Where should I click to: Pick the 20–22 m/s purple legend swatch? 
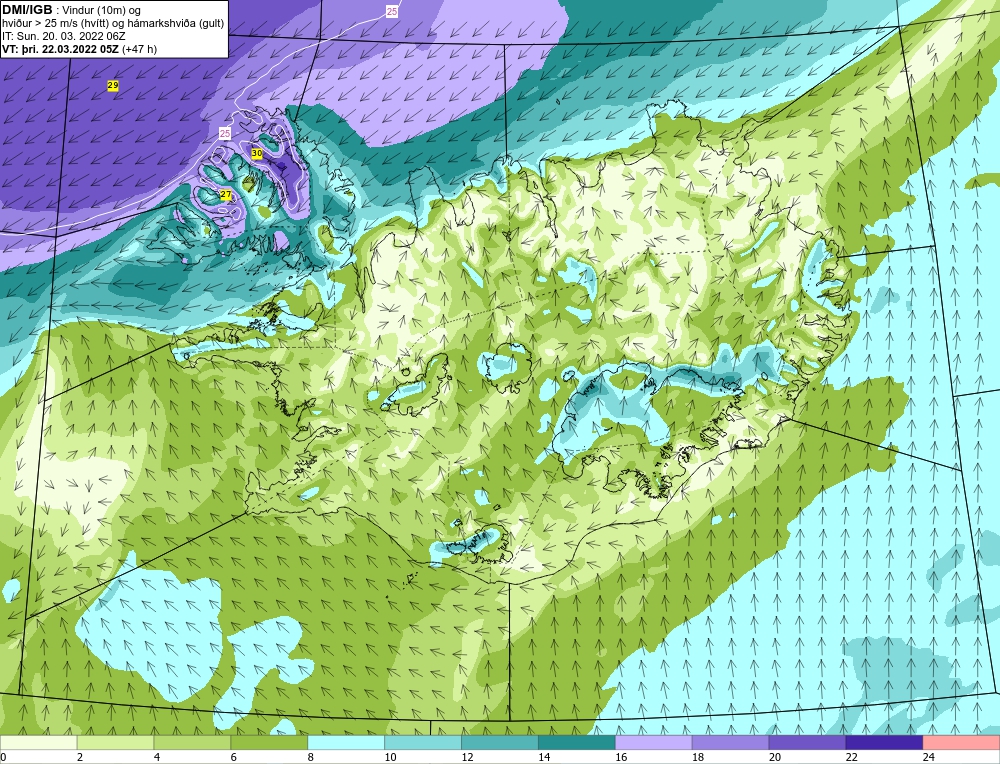coord(807,743)
